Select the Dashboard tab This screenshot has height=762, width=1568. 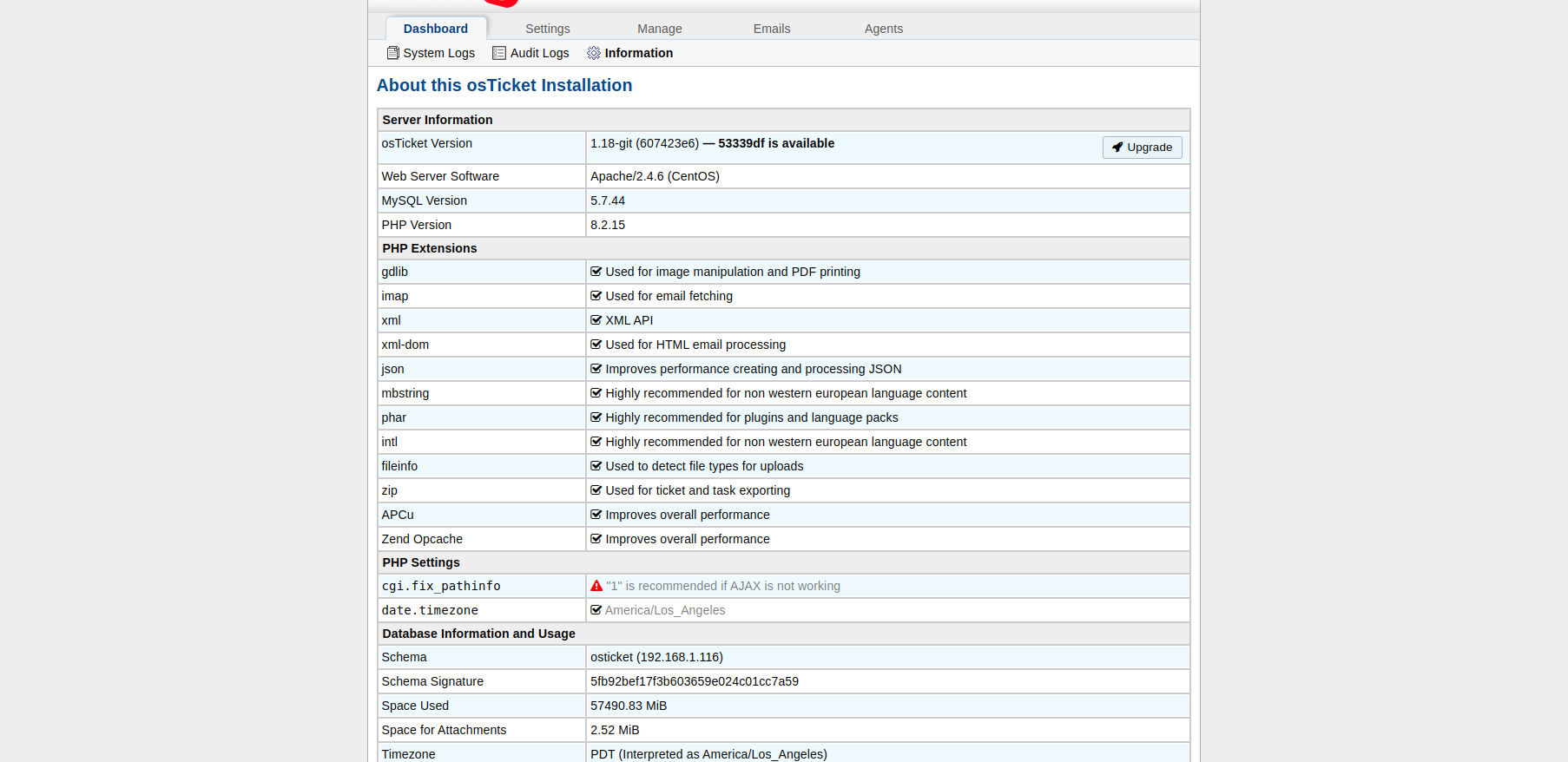pyautogui.click(x=435, y=29)
